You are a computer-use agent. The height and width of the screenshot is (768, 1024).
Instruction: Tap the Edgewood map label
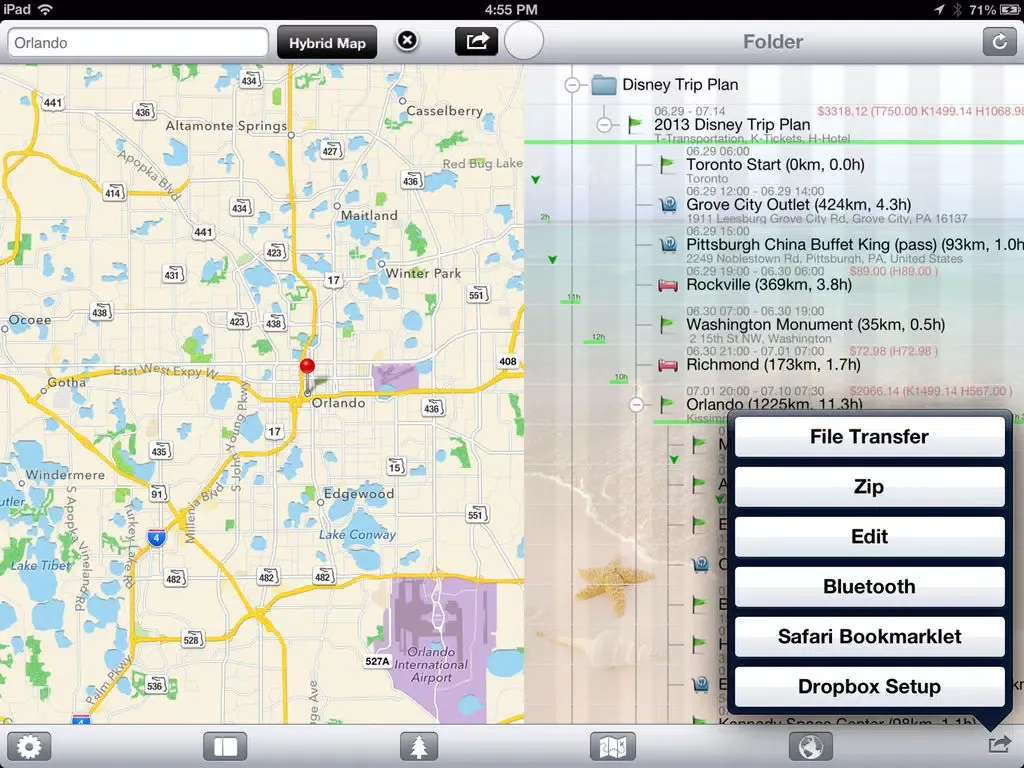[359, 494]
